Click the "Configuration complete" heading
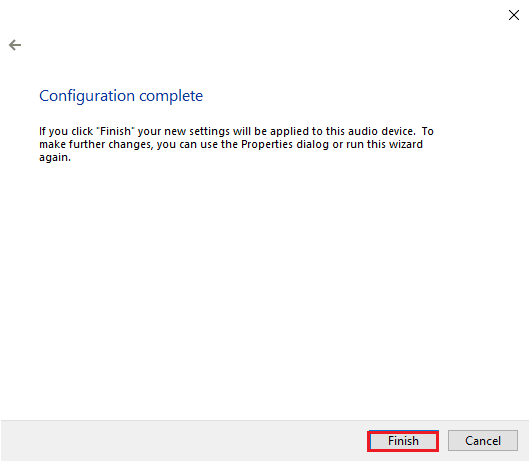530x462 pixels. (x=121, y=96)
